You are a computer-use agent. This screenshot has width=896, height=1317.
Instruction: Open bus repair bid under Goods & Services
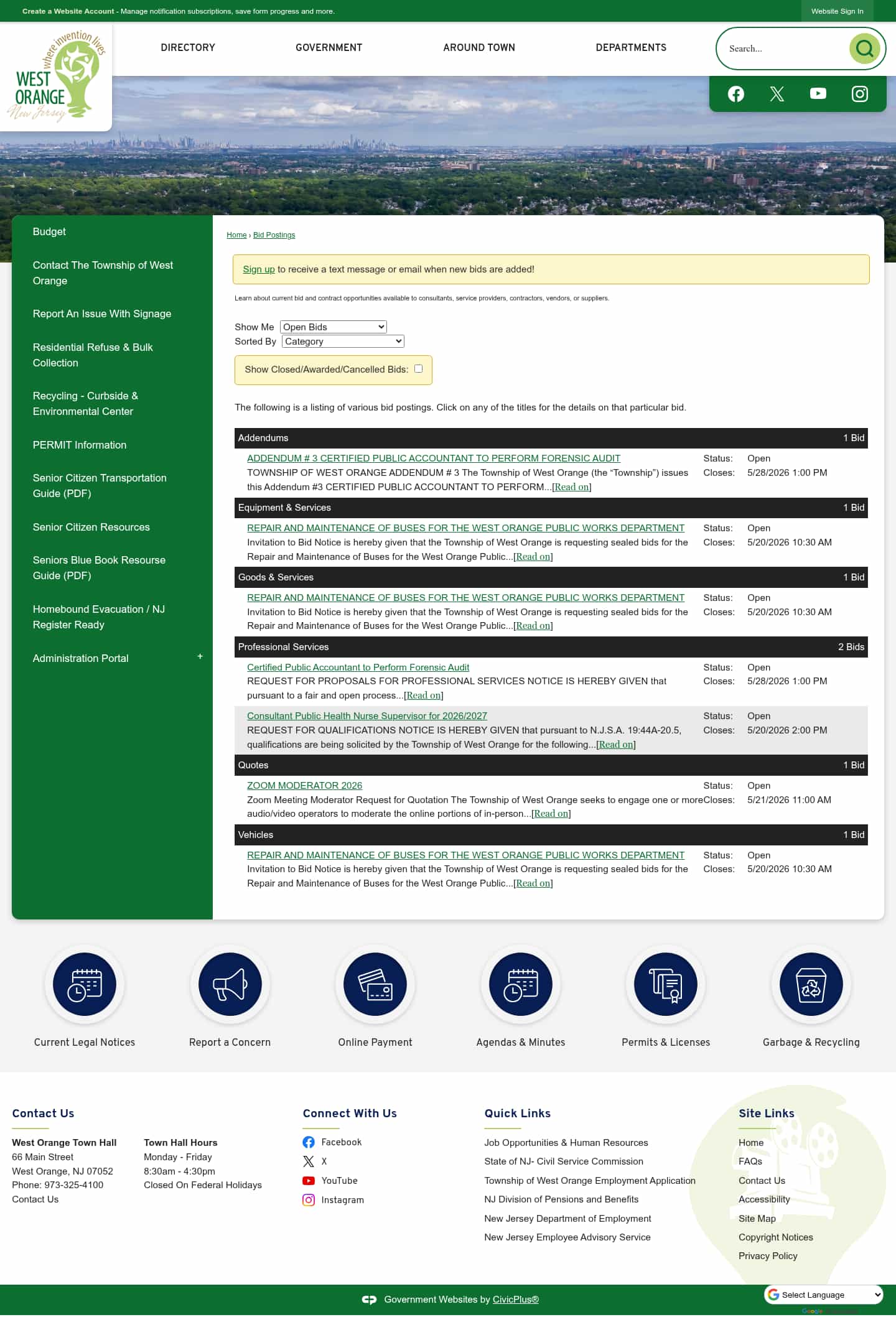[x=465, y=598]
